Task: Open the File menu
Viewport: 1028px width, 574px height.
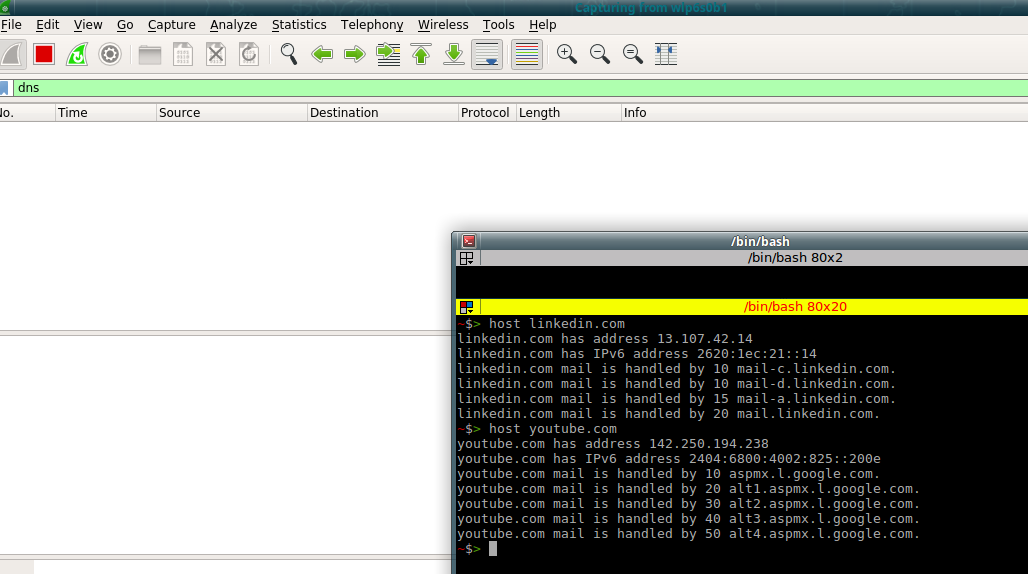Action: pyautogui.click(x=11, y=25)
